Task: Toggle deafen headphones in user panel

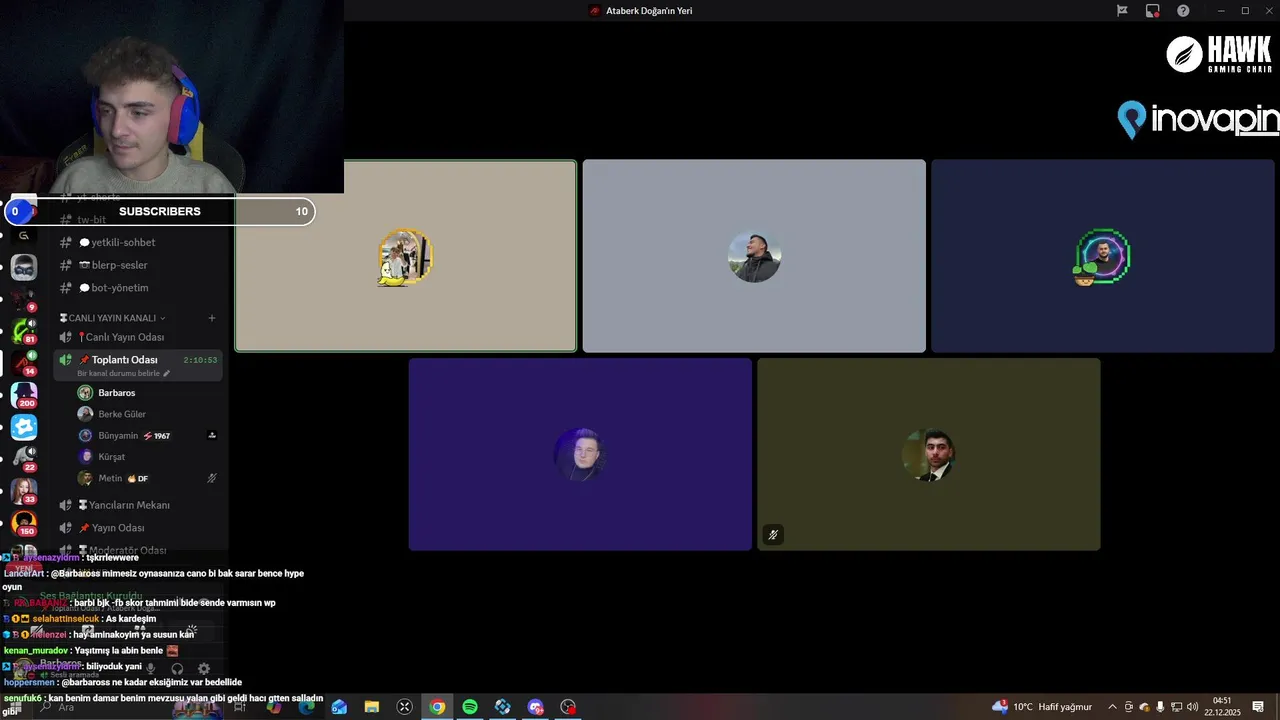Action: click(177, 668)
